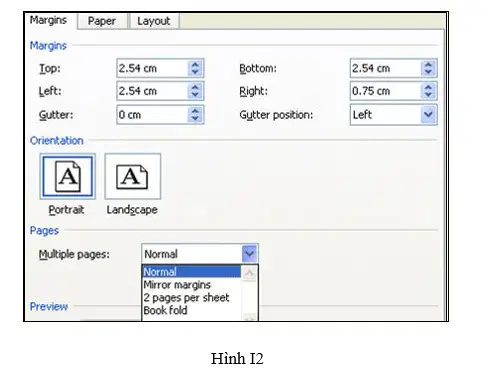Increase the Bottom margin with up arrow
The width and height of the screenshot is (502, 370).
tap(429, 65)
